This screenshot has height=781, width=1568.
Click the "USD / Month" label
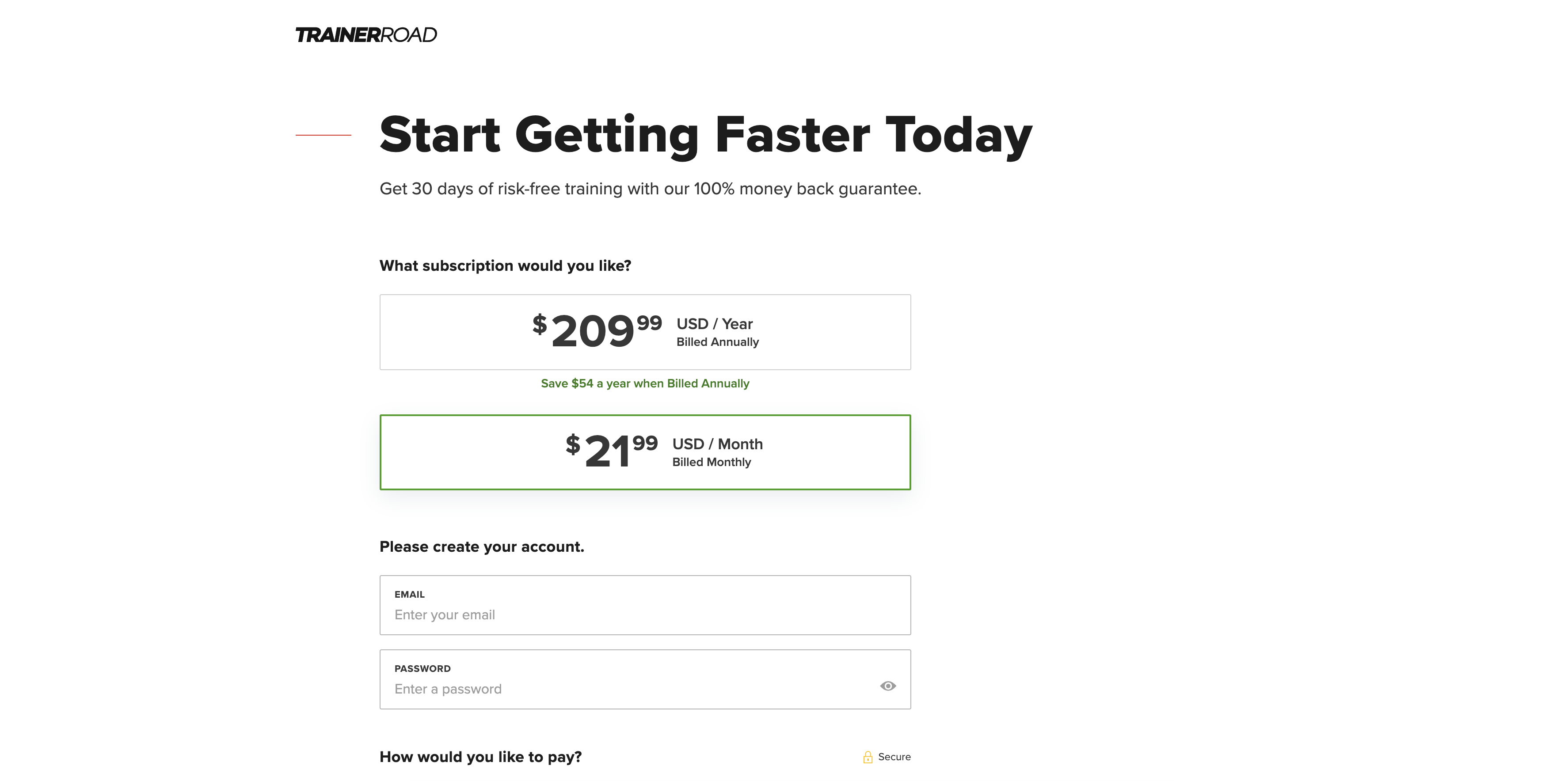tap(717, 444)
